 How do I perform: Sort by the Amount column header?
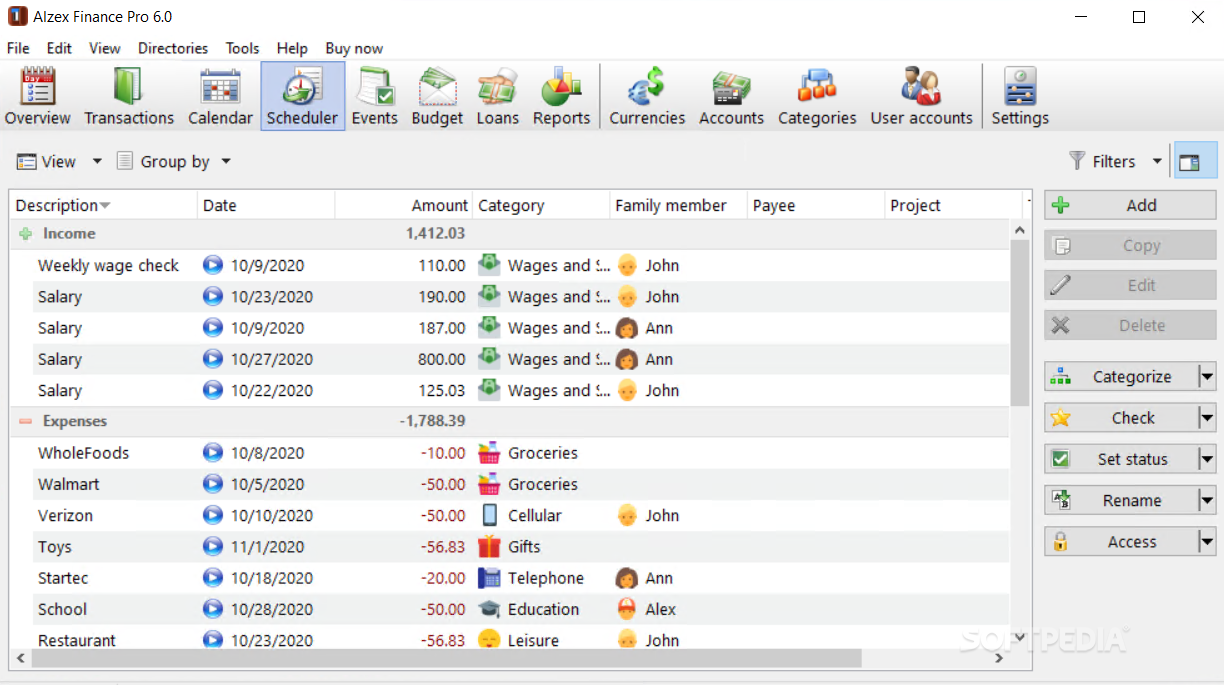click(x=404, y=205)
